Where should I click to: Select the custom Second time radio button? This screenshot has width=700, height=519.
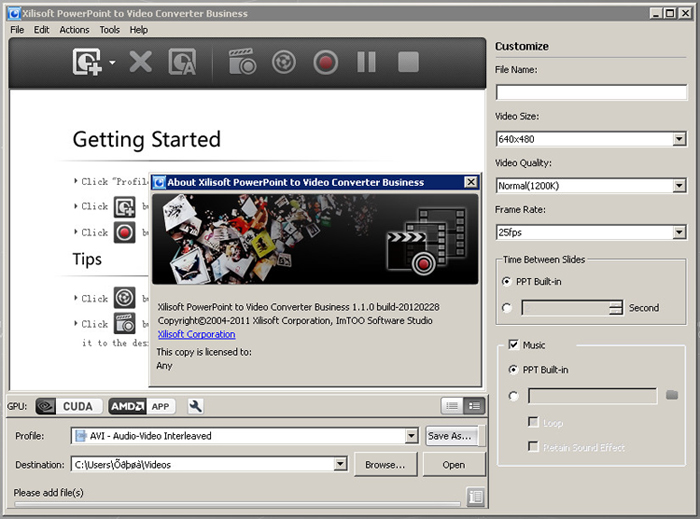(506, 308)
